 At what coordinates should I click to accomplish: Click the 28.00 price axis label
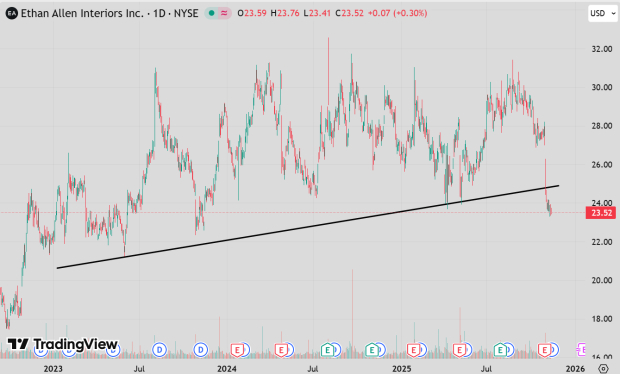tap(602, 126)
